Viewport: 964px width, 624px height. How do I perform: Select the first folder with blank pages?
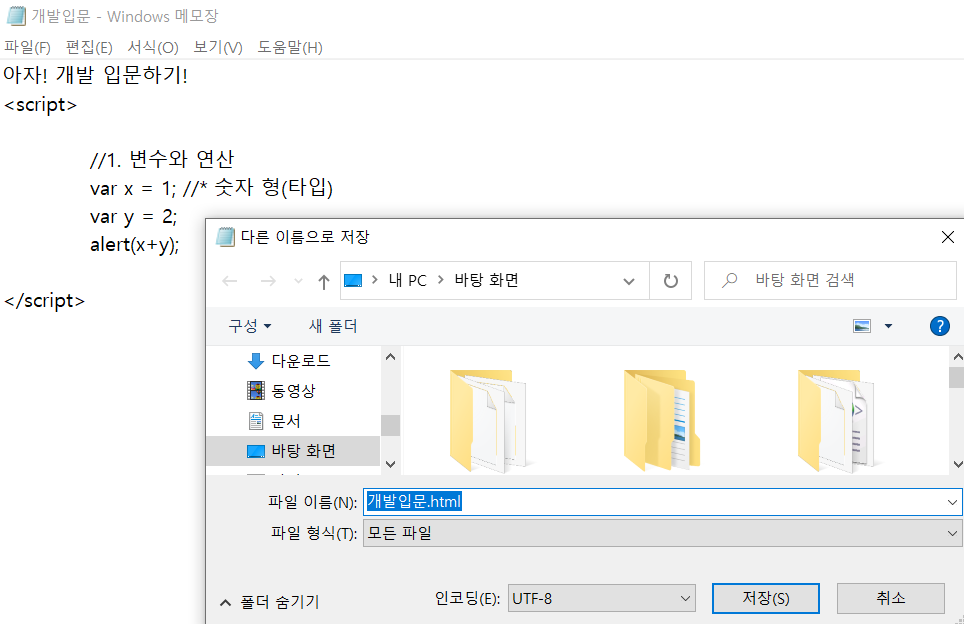490,421
